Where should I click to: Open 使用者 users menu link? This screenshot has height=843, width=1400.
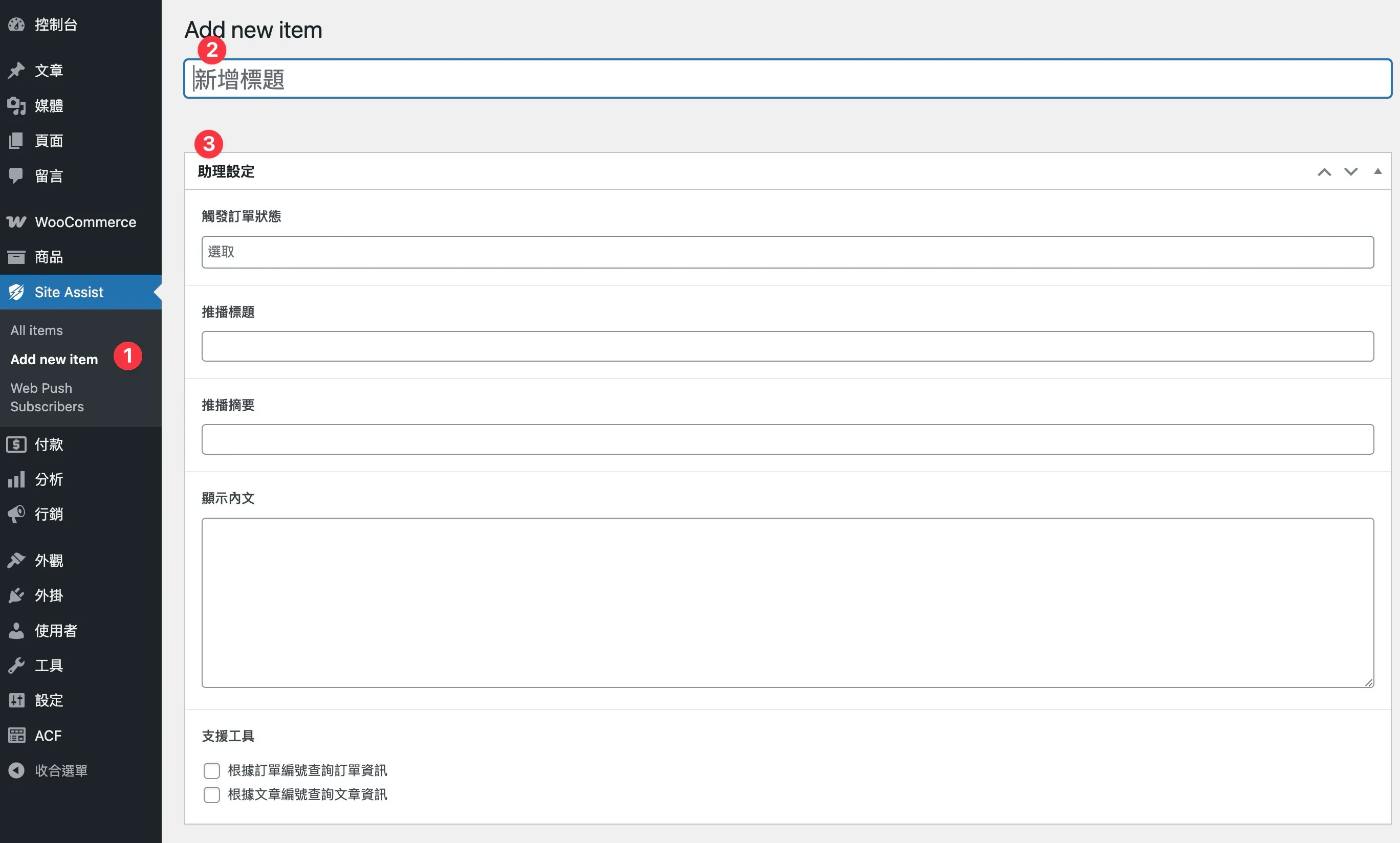(x=56, y=631)
